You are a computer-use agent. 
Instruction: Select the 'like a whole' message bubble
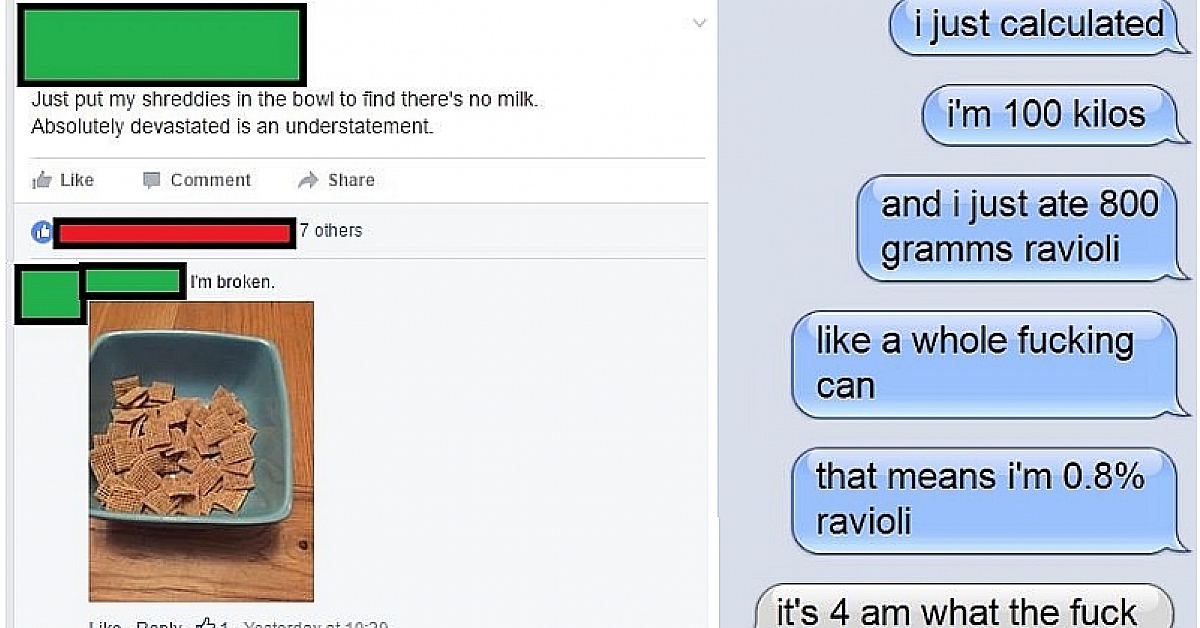[x=985, y=363]
